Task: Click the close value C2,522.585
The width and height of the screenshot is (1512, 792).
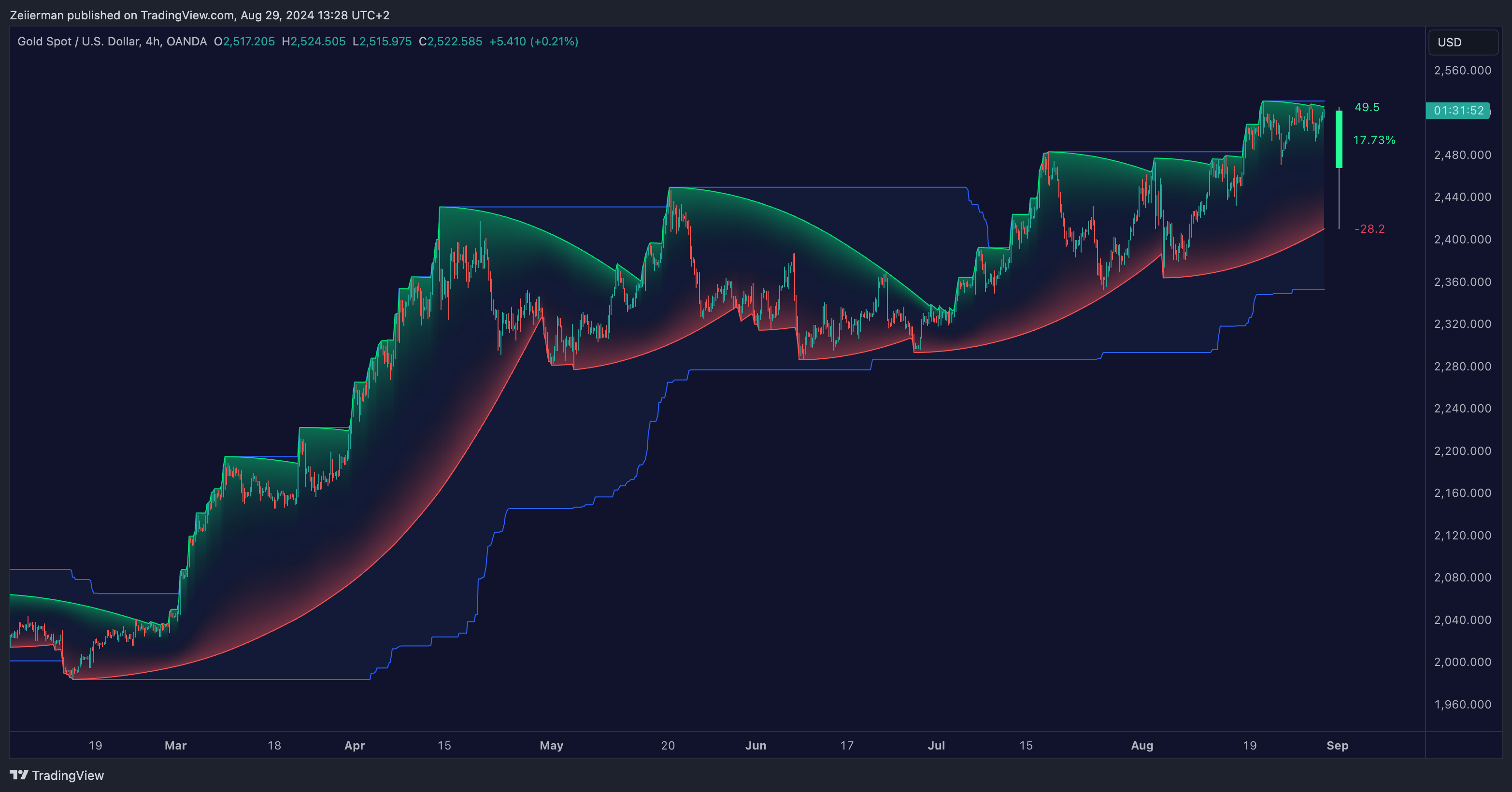Action: 450,41
